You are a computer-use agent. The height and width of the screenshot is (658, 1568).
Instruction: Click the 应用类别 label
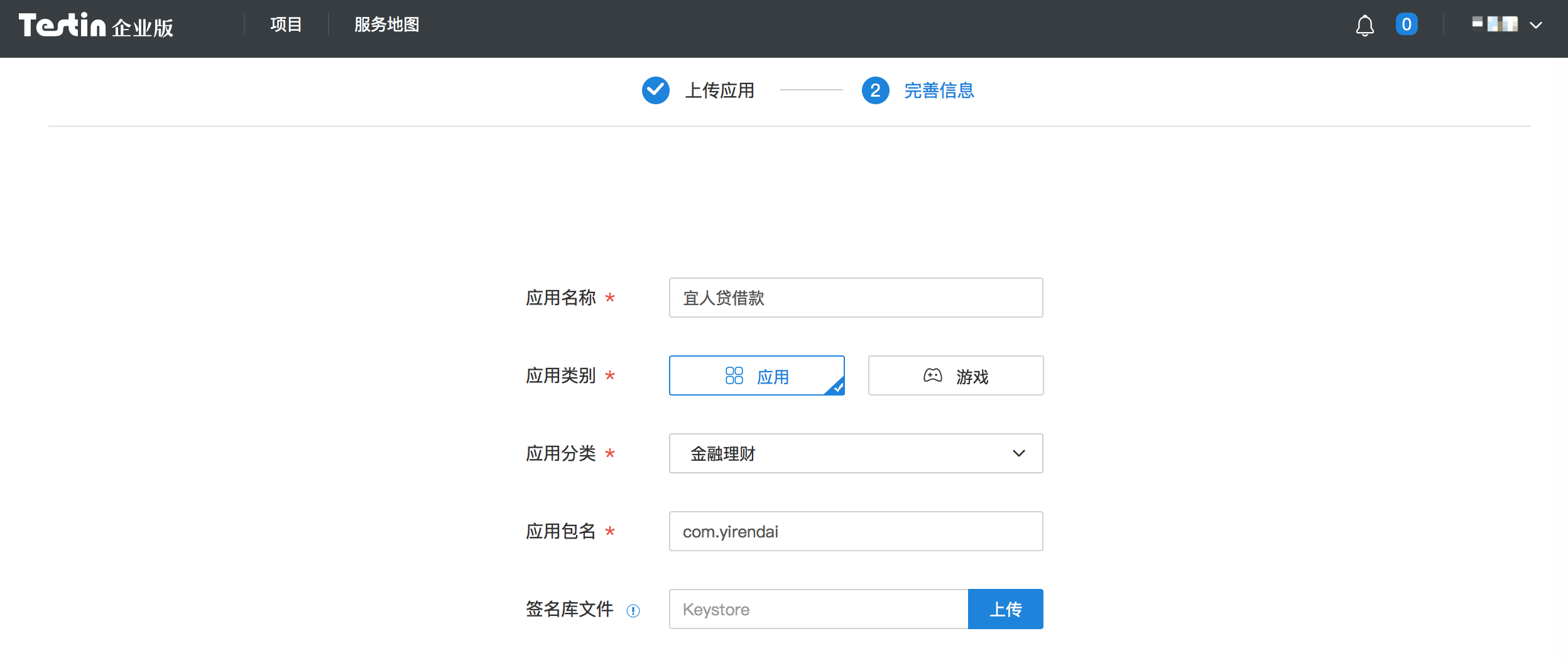(x=561, y=375)
